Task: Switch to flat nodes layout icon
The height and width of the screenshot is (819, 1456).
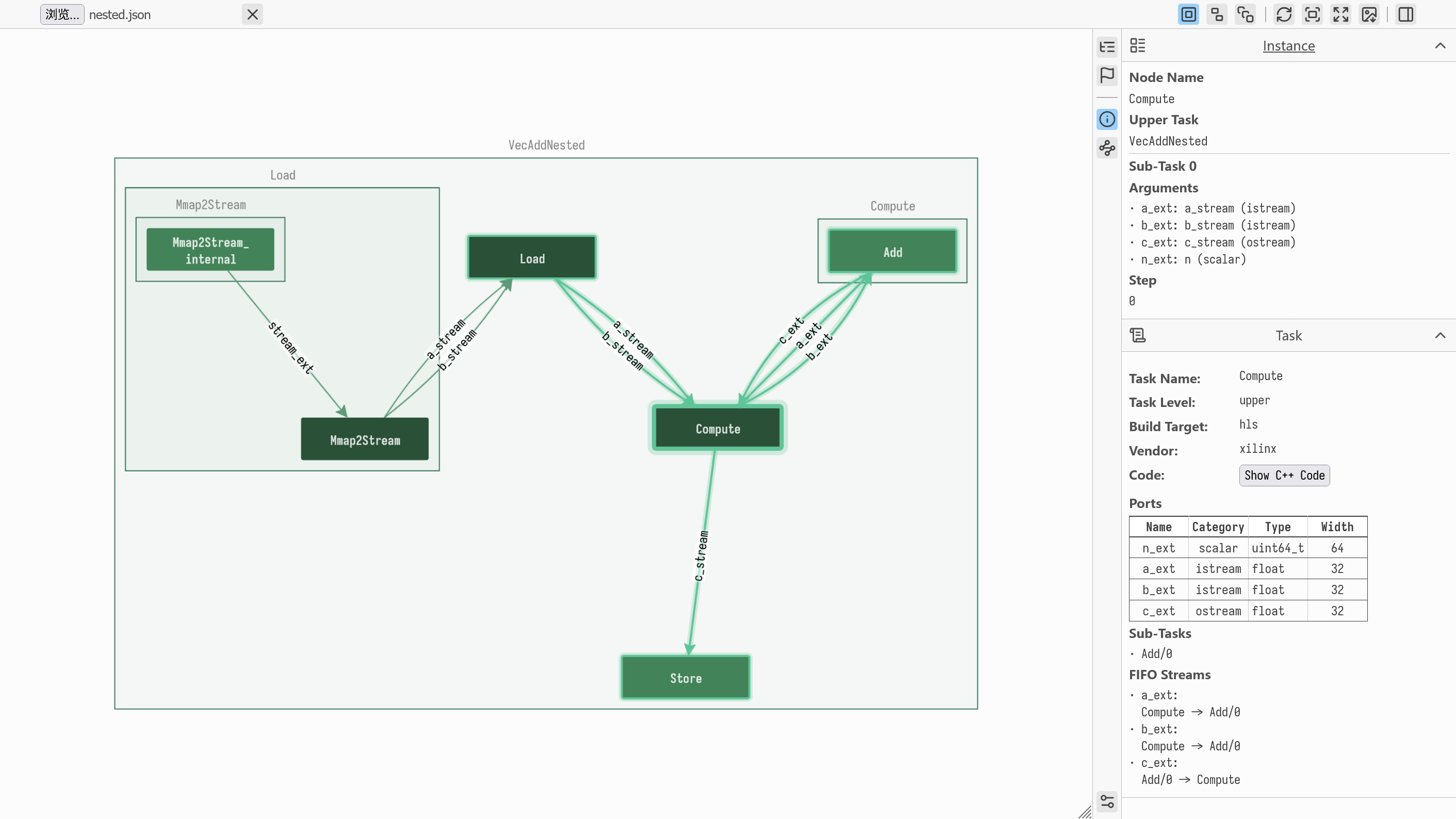Action: point(1216,14)
